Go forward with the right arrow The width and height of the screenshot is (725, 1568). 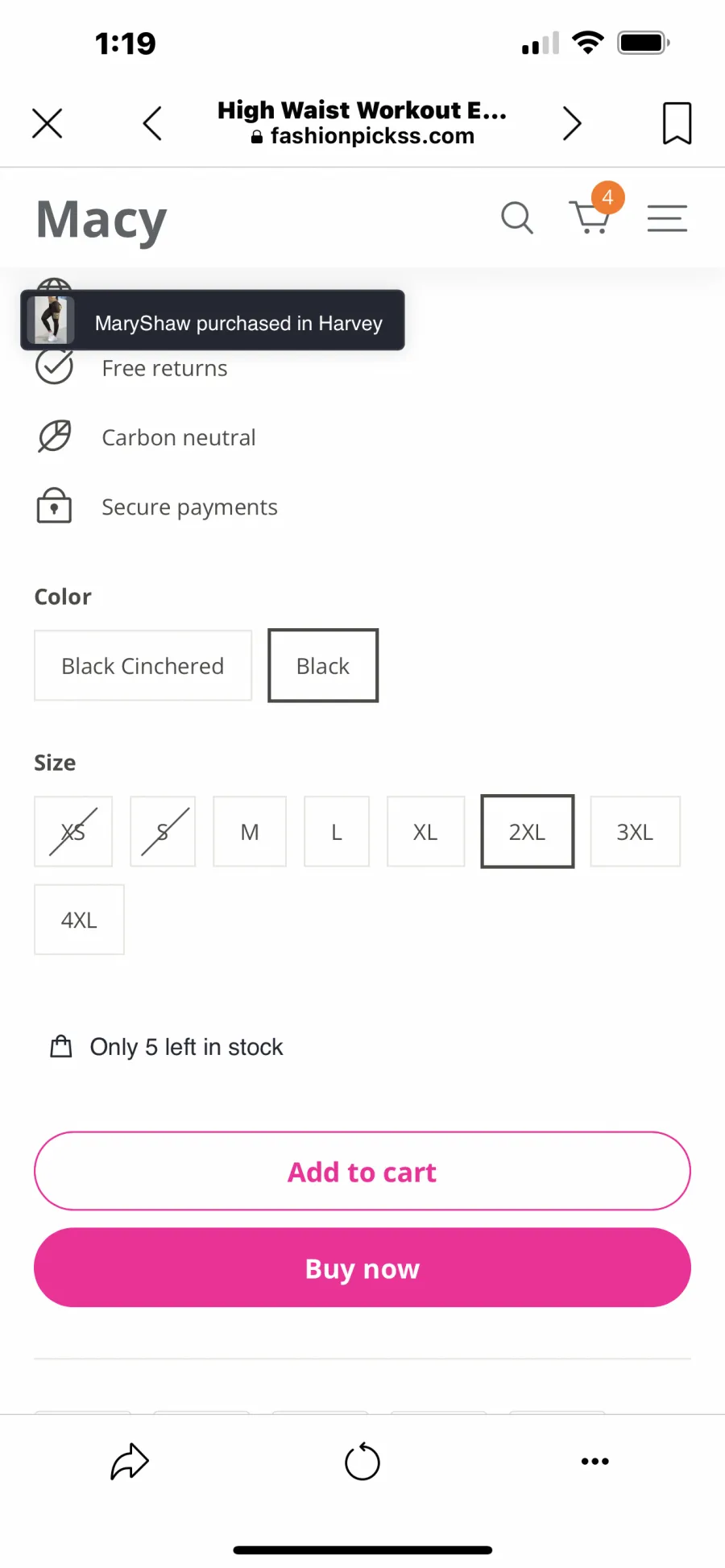coord(572,123)
